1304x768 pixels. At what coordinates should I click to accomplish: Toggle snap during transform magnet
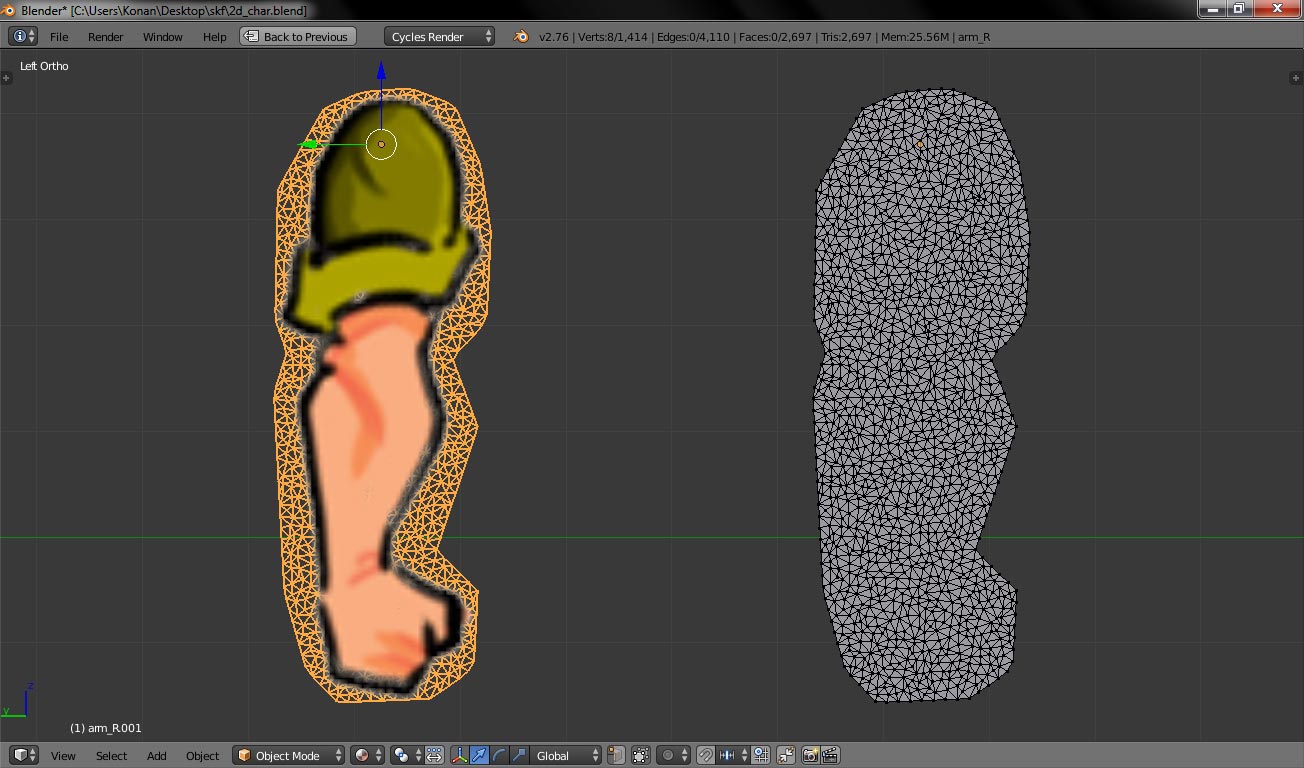(x=705, y=755)
